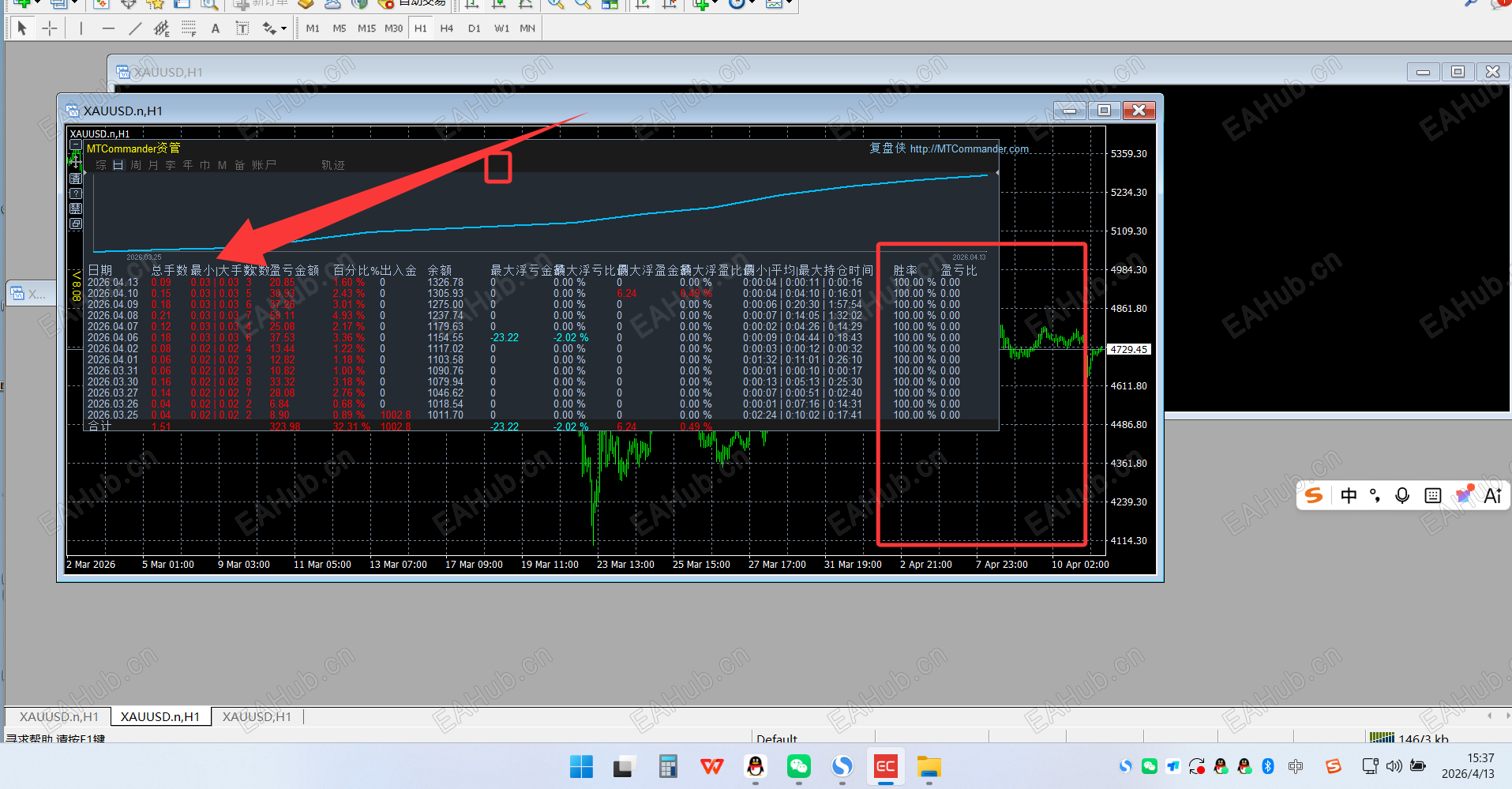Open the 轨迹 track tab
The width and height of the screenshot is (1512, 789).
[333, 165]
